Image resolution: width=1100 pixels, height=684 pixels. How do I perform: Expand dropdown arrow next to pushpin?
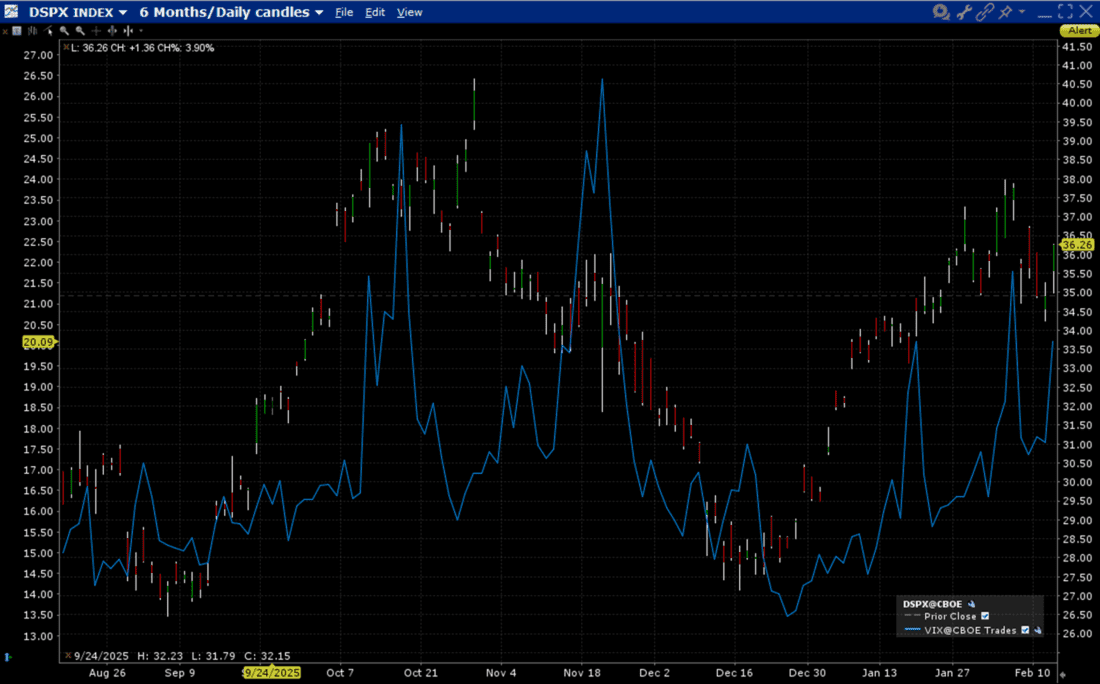(x=1023, y=12)
